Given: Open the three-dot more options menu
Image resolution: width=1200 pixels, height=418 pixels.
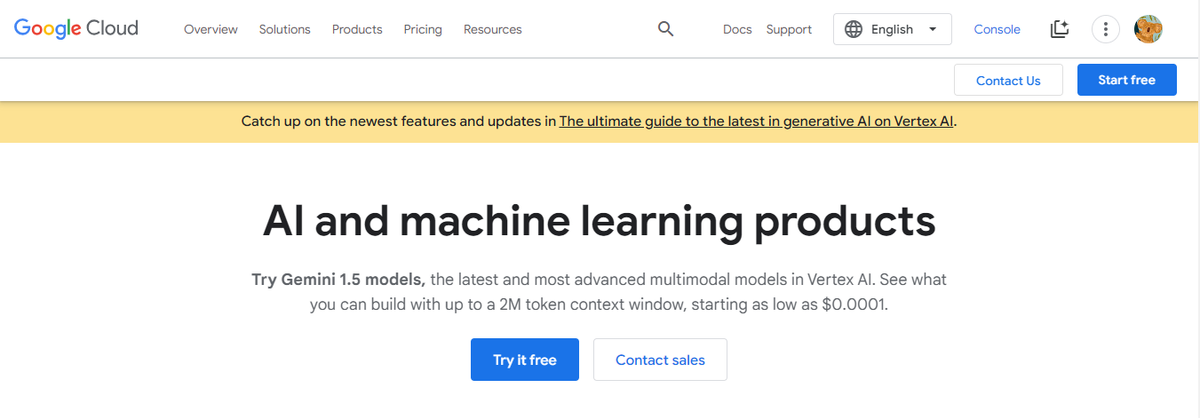Looking at the screenshot, I should (x=1105, y=29).
